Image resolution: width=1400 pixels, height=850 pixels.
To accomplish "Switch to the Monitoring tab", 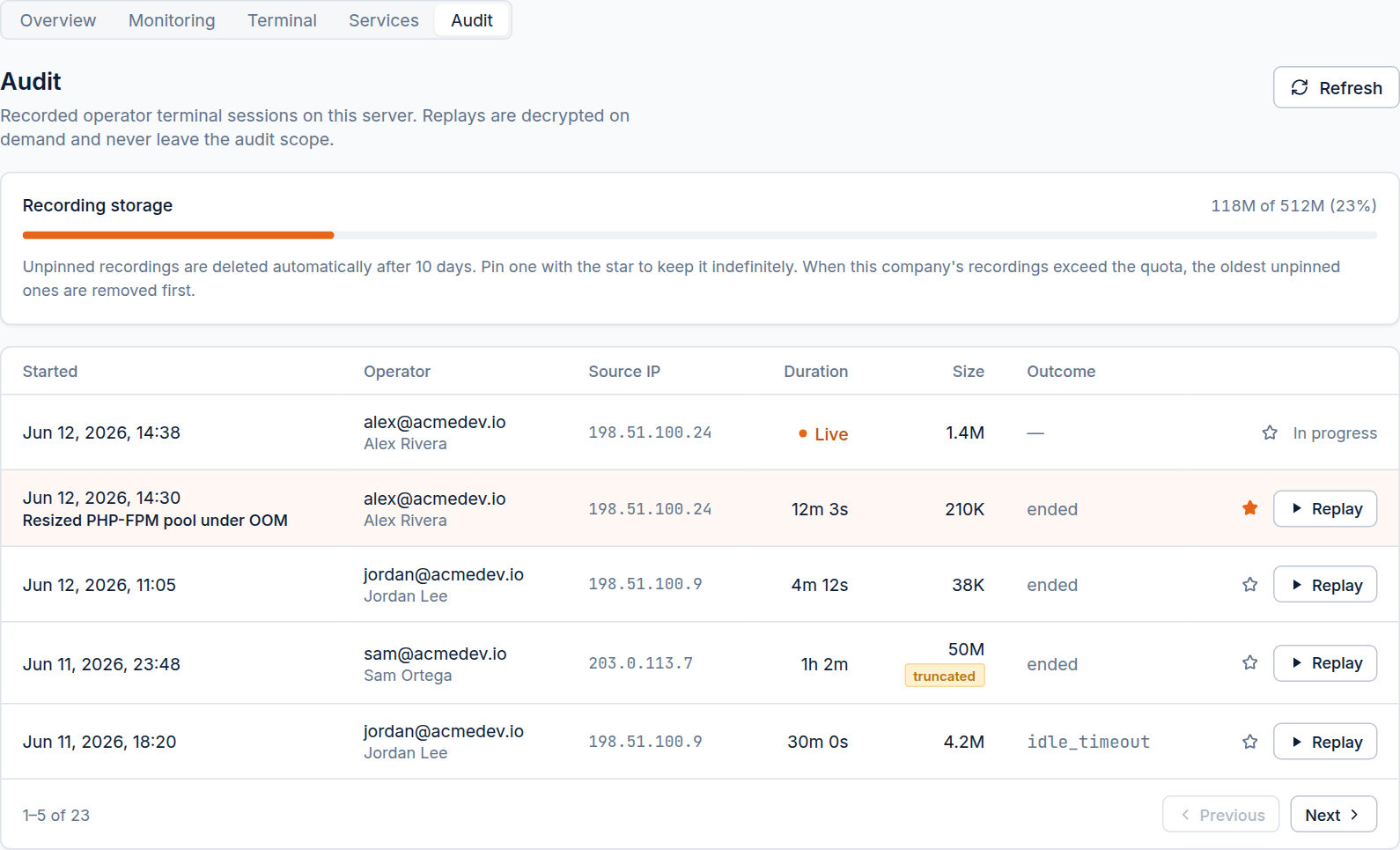I will (172, 20).
